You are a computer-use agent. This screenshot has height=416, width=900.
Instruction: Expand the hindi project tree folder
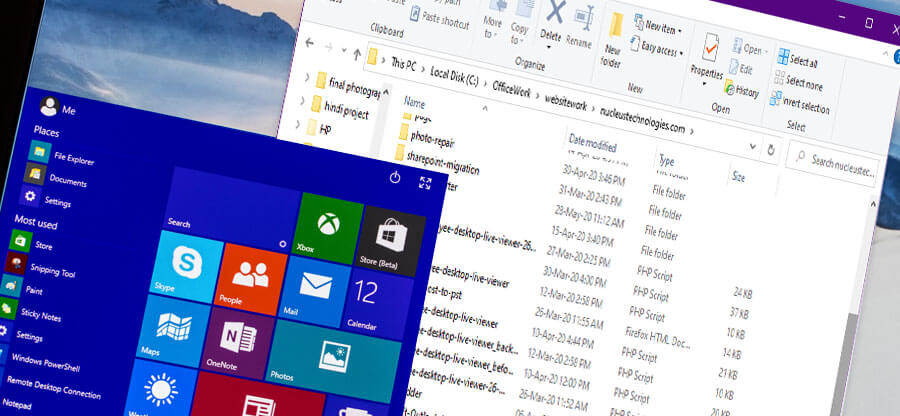[302, 101]
